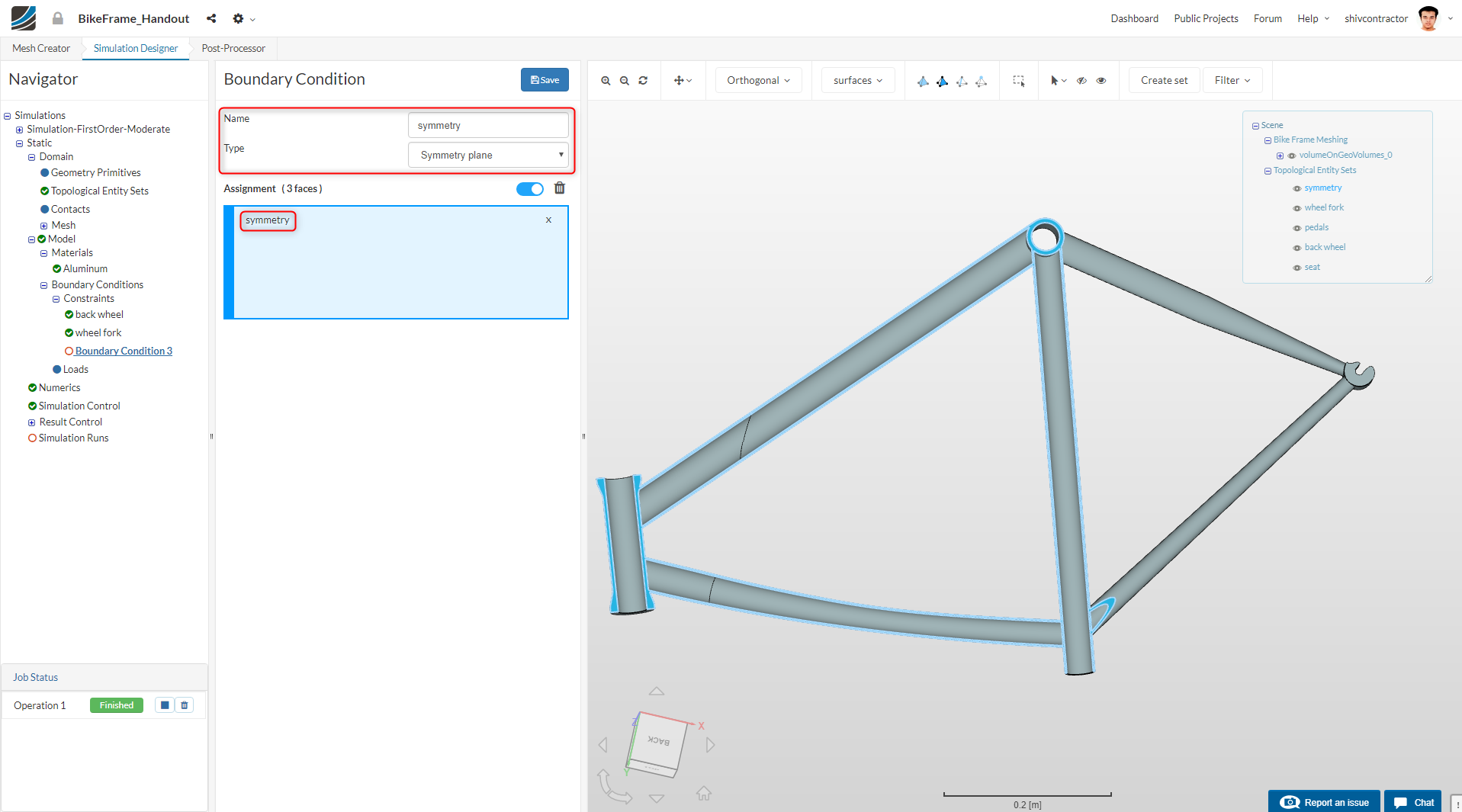
Task: Click the share project icon
Action: [x=211, y=18]
